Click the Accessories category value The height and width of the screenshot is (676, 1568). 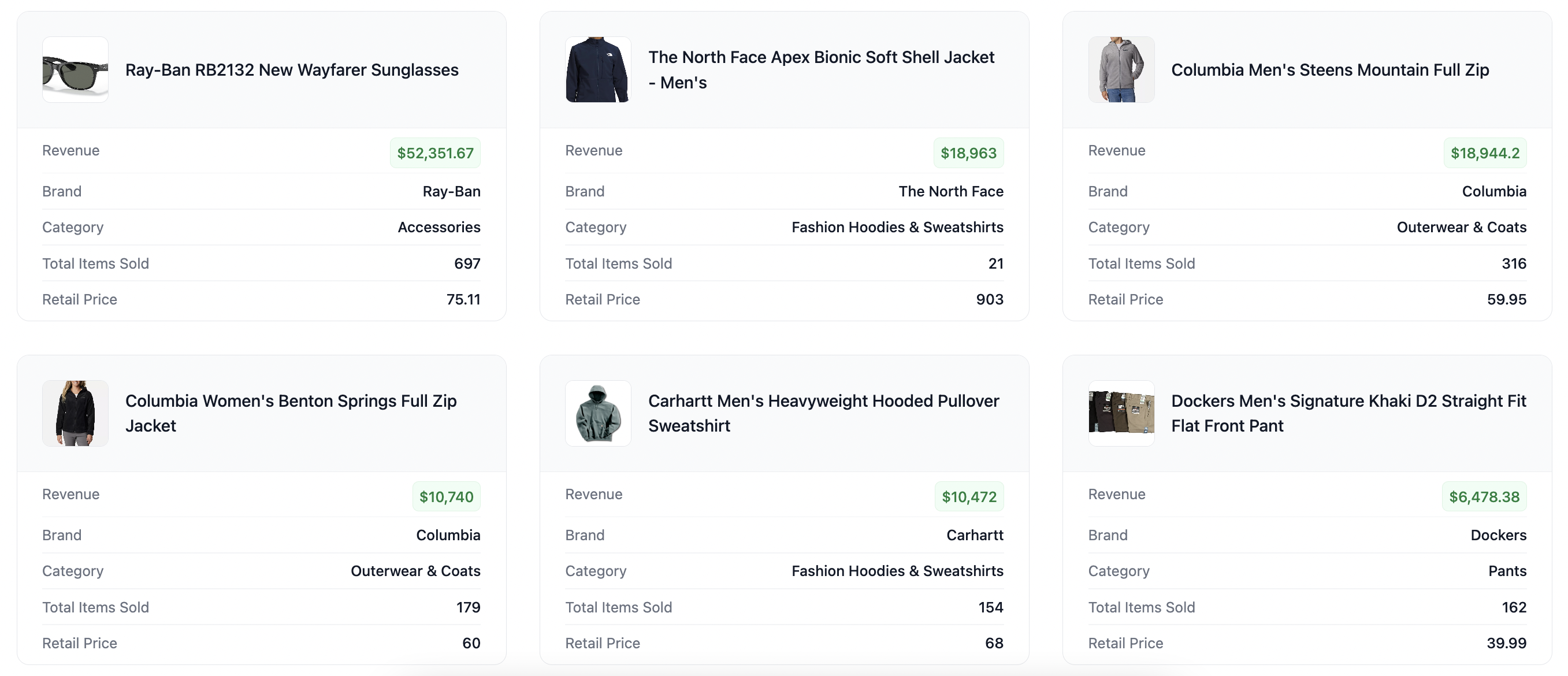439,228
